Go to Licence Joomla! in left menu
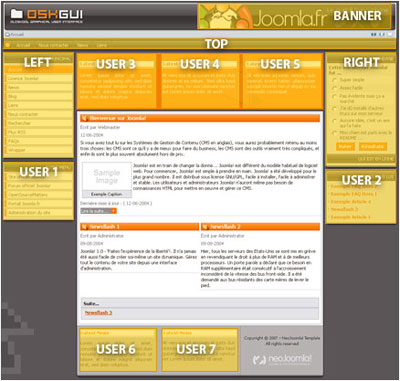This screenshot has width=400, height=381. point(39,78)
